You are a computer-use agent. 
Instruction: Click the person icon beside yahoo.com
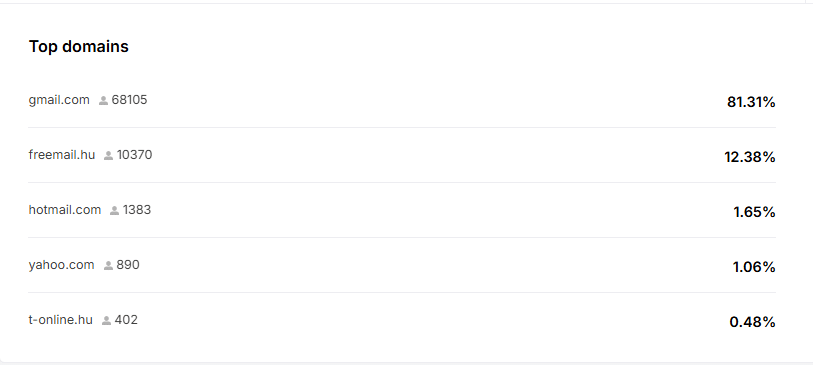[108, 265]
